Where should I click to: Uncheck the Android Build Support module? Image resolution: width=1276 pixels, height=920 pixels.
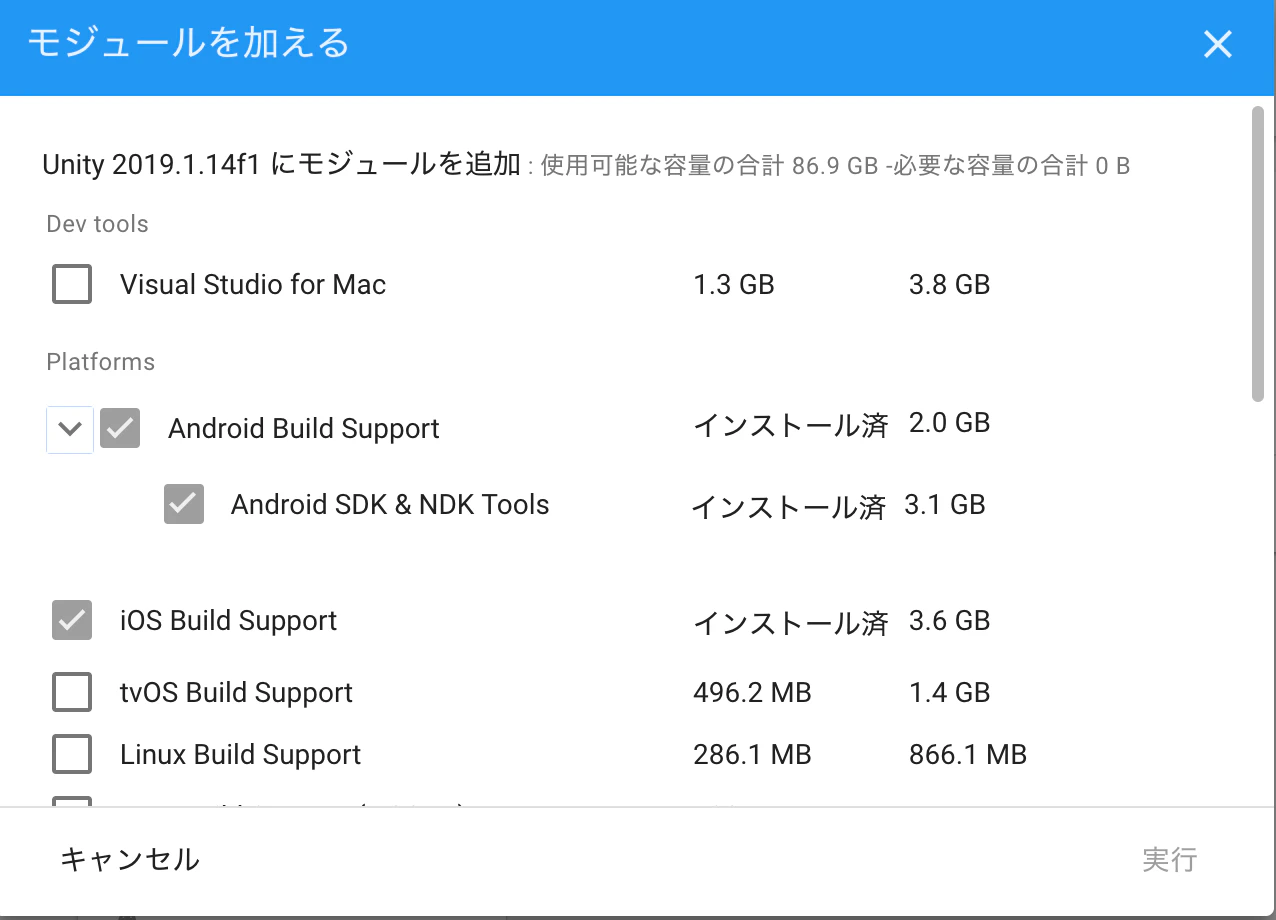(x=119, y=428)
